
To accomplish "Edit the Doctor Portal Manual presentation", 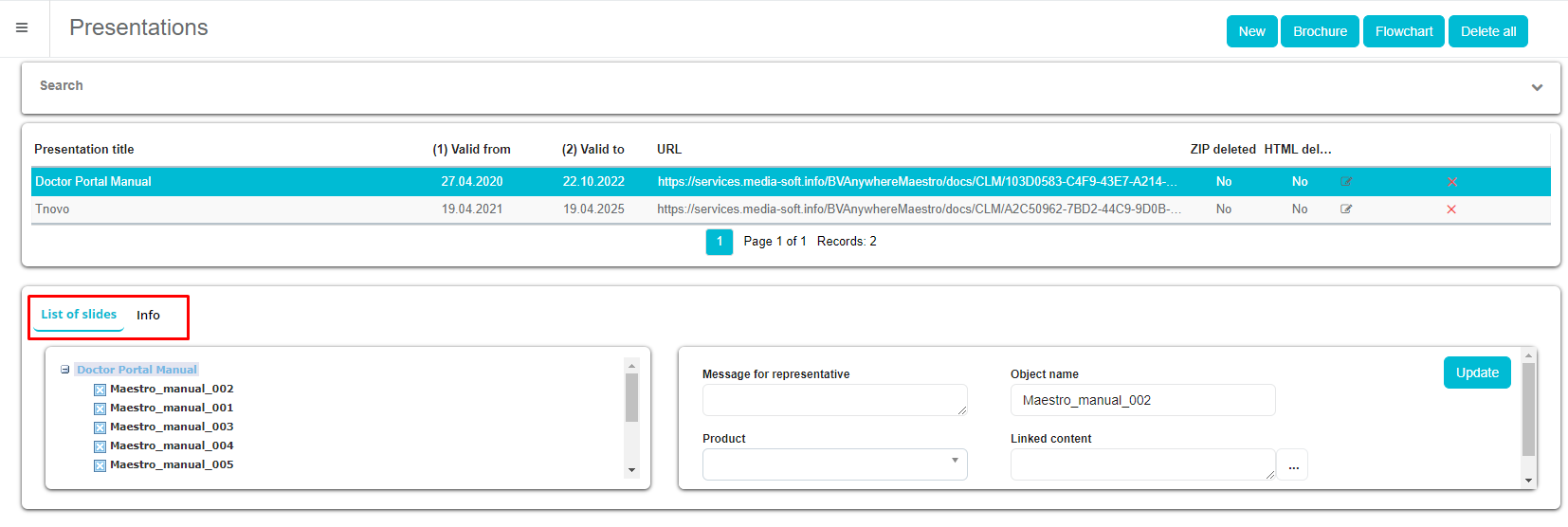I will point(1346,182).
